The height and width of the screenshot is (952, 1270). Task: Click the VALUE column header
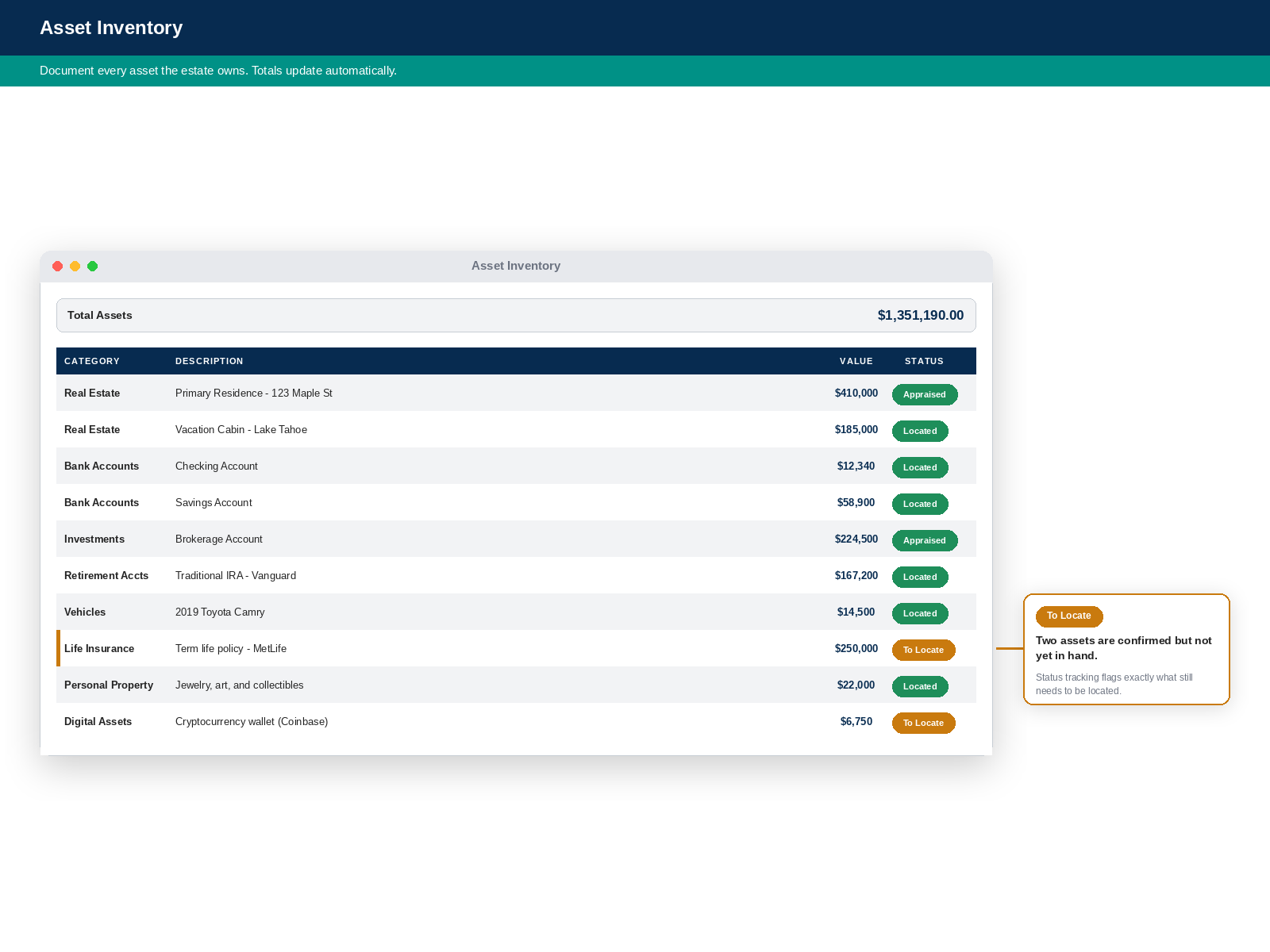point(856,361)
